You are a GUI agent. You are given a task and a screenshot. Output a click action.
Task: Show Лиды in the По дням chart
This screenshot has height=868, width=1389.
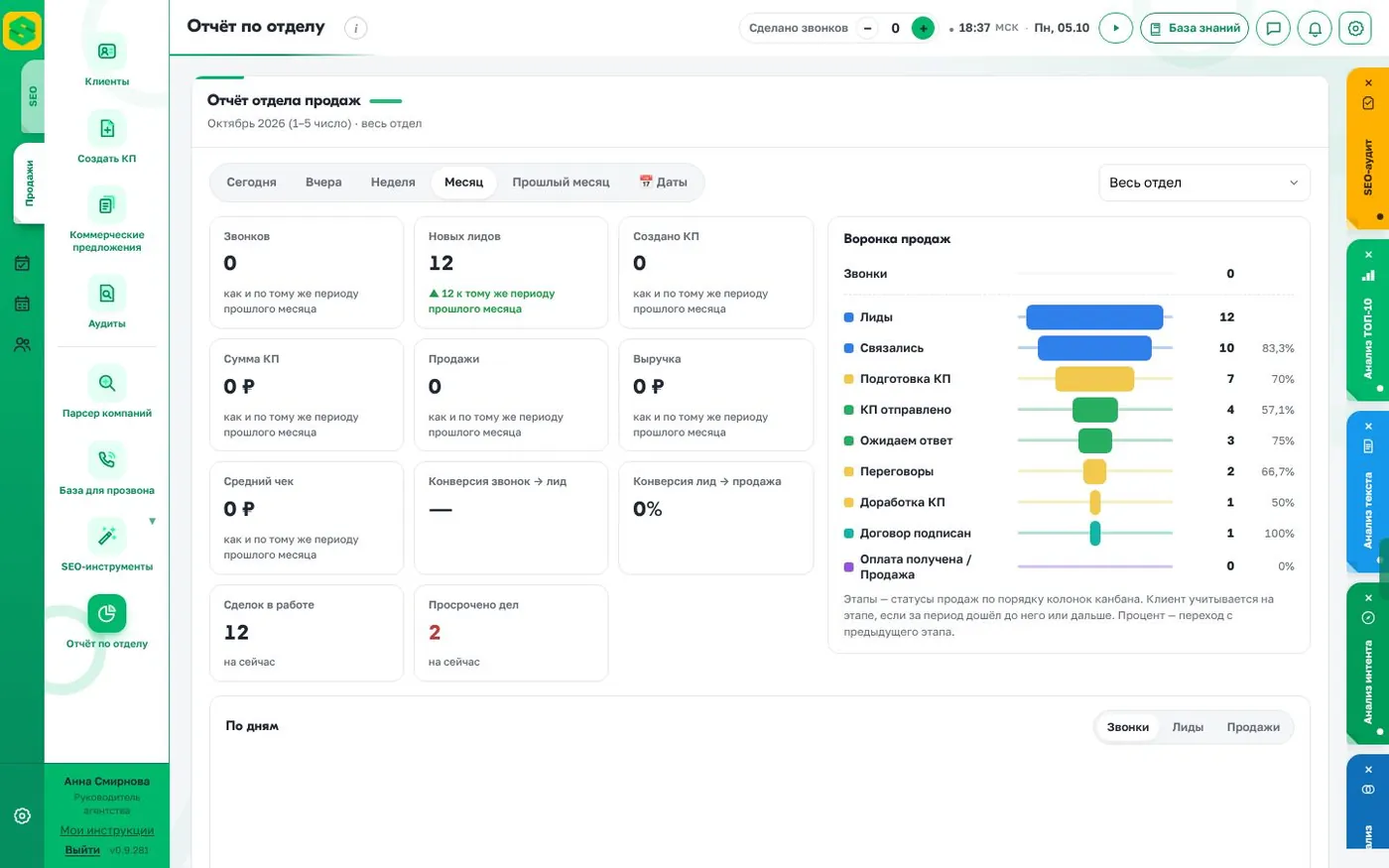pyautogui.click(x=1188, y=727)
